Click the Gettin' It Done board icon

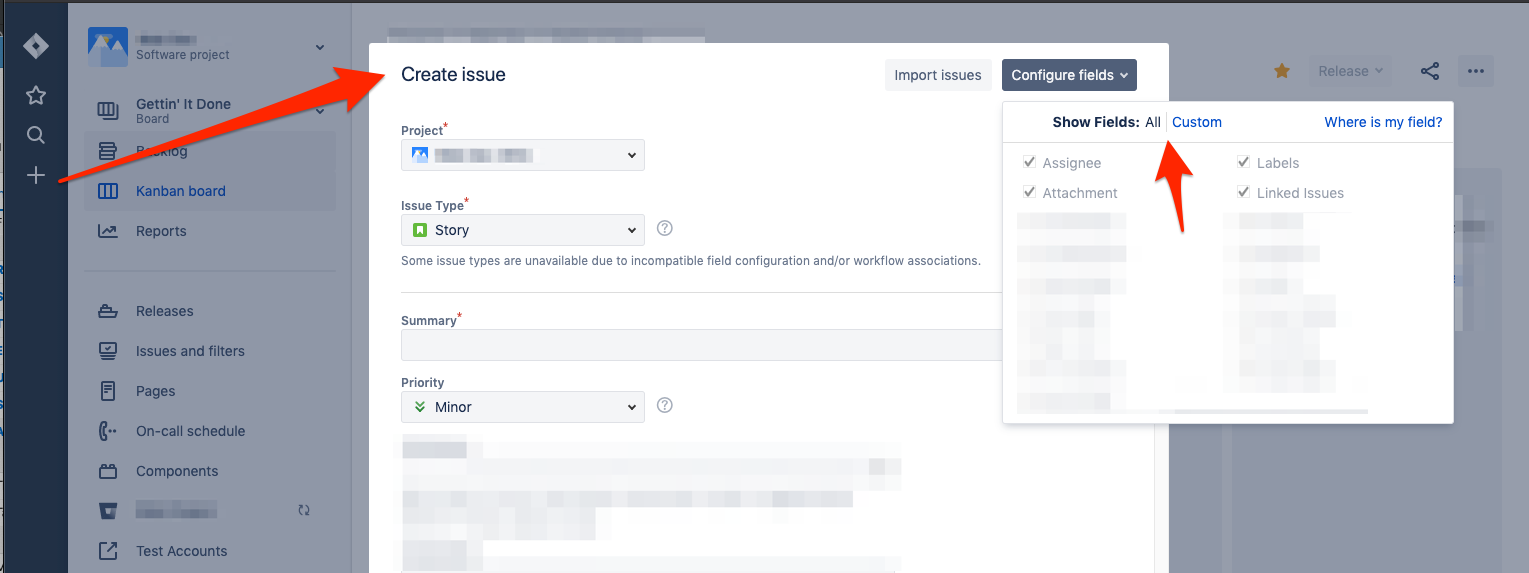108,110
